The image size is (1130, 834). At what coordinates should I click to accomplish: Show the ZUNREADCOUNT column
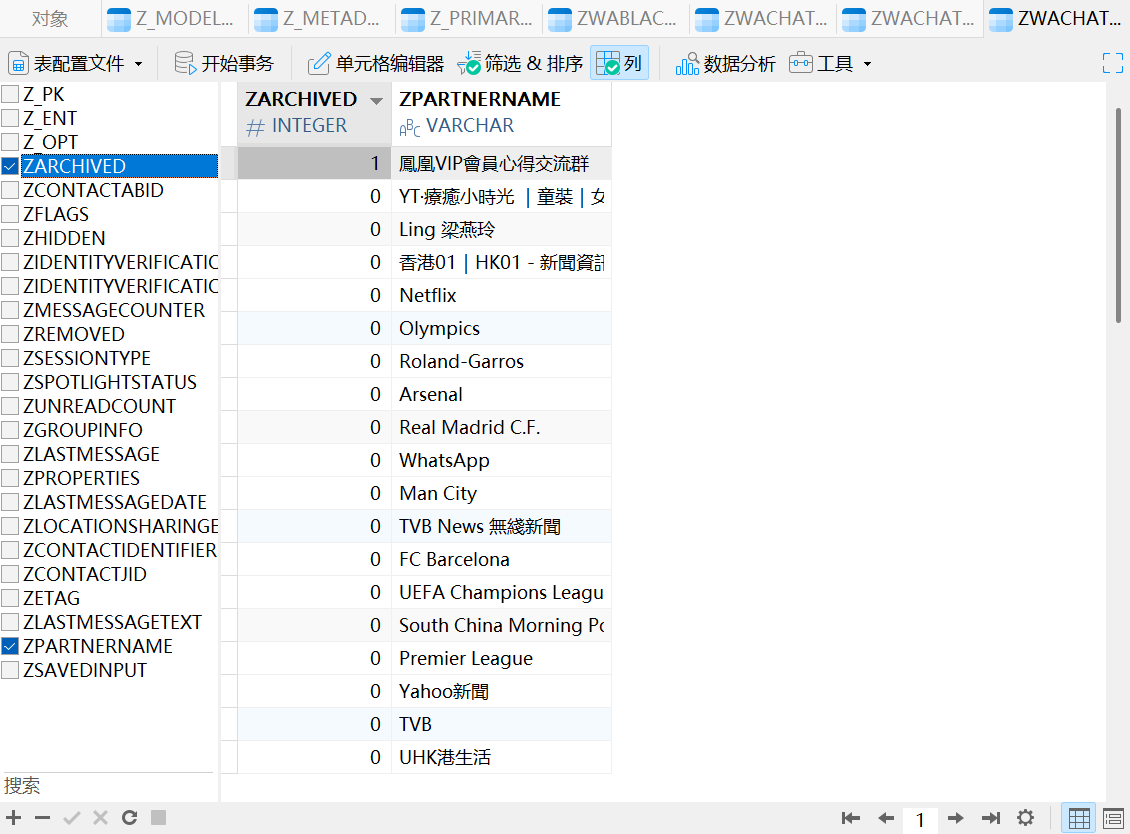10,407
